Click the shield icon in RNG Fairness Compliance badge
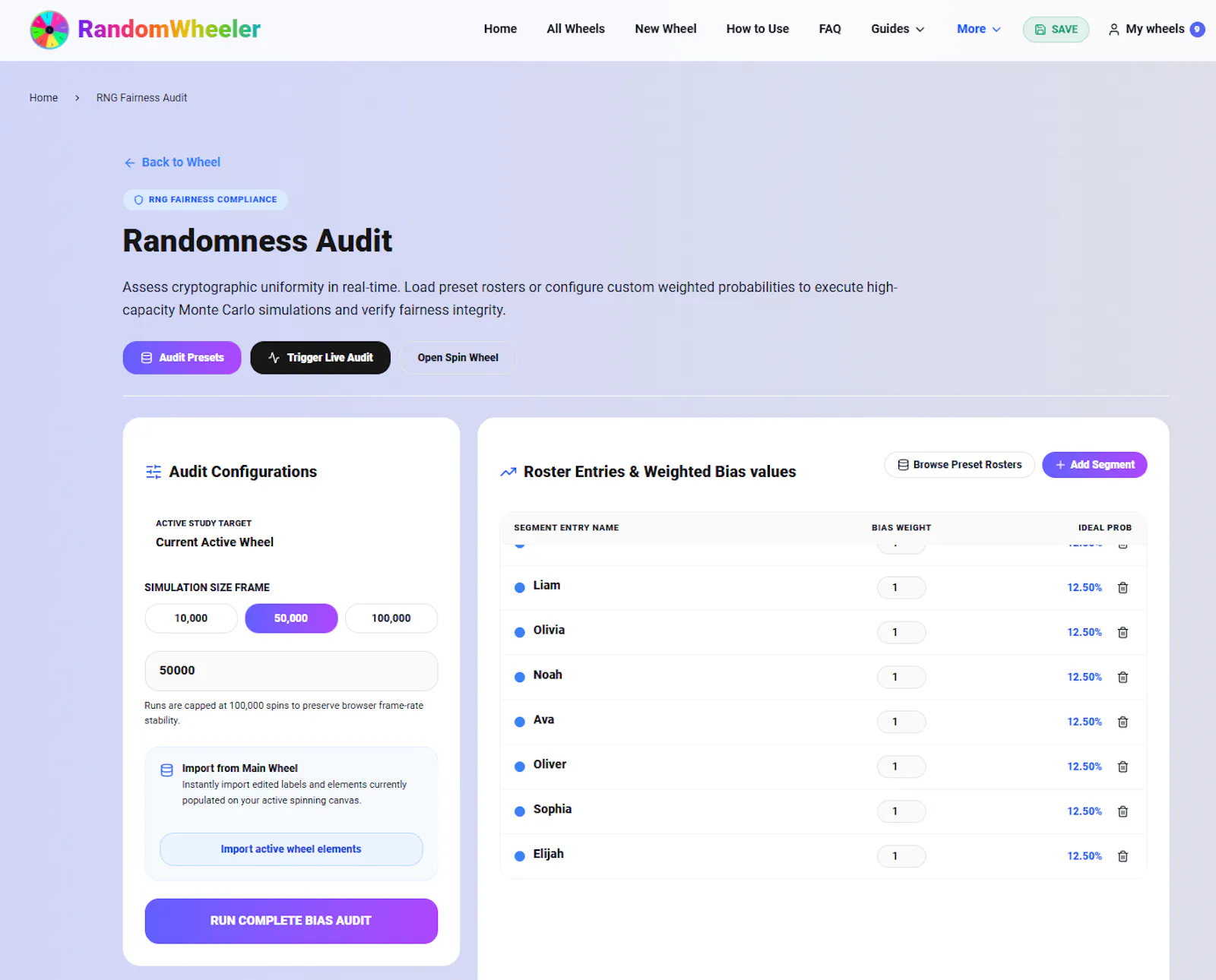1216x980 pixels. (x=138, y=200)
